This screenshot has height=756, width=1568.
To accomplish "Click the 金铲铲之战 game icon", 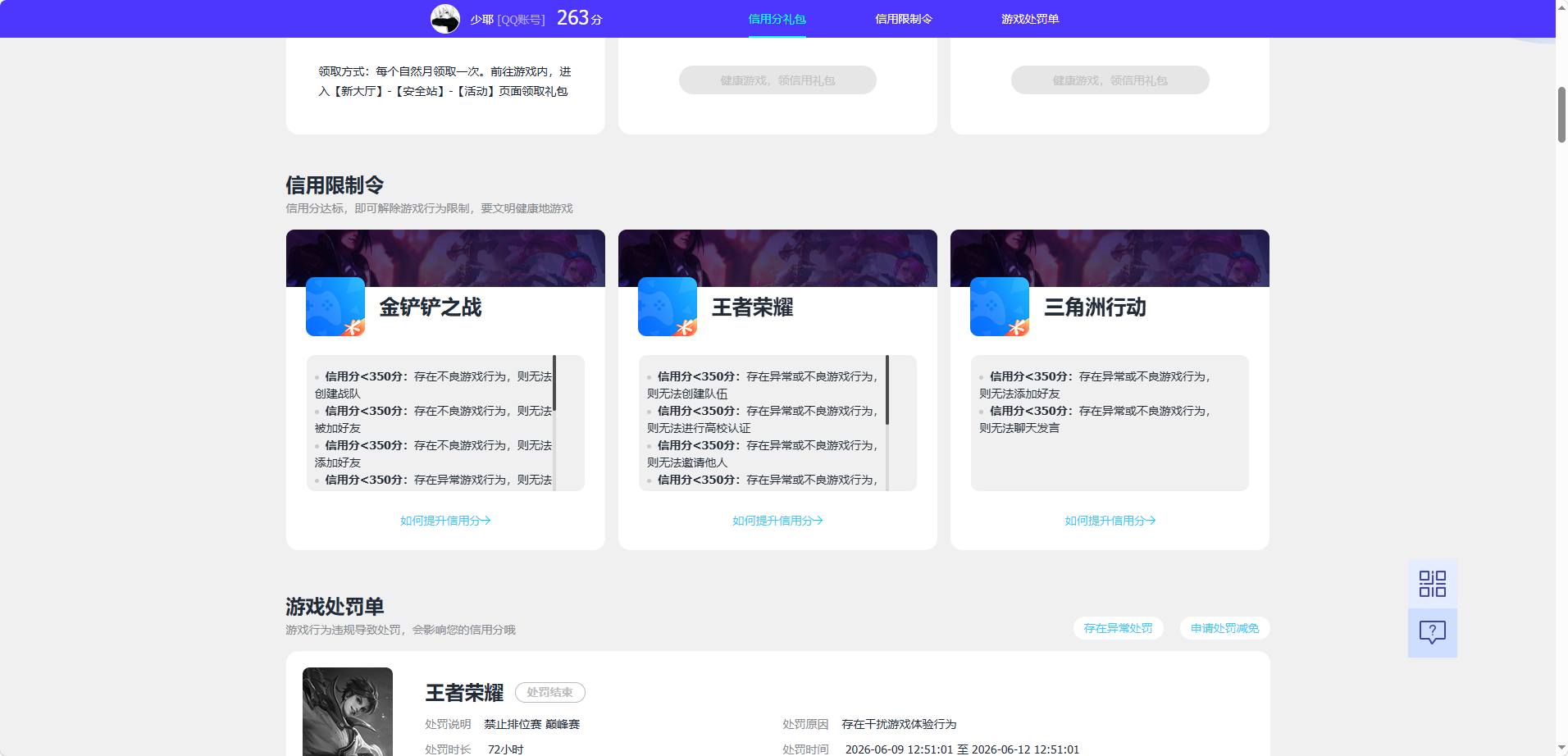I will 335,307.
